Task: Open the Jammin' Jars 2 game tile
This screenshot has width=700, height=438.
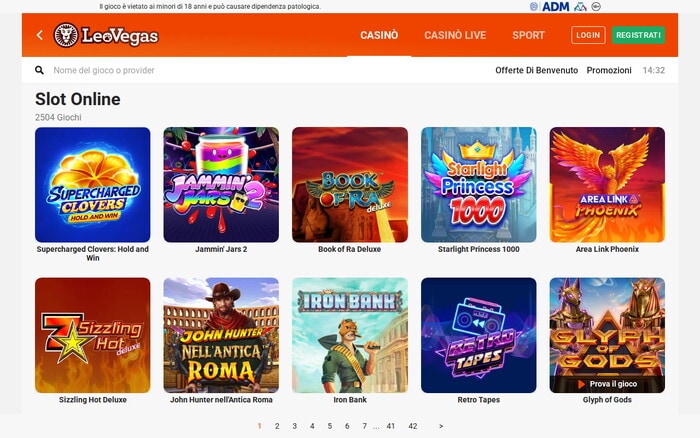Action: 221,185
